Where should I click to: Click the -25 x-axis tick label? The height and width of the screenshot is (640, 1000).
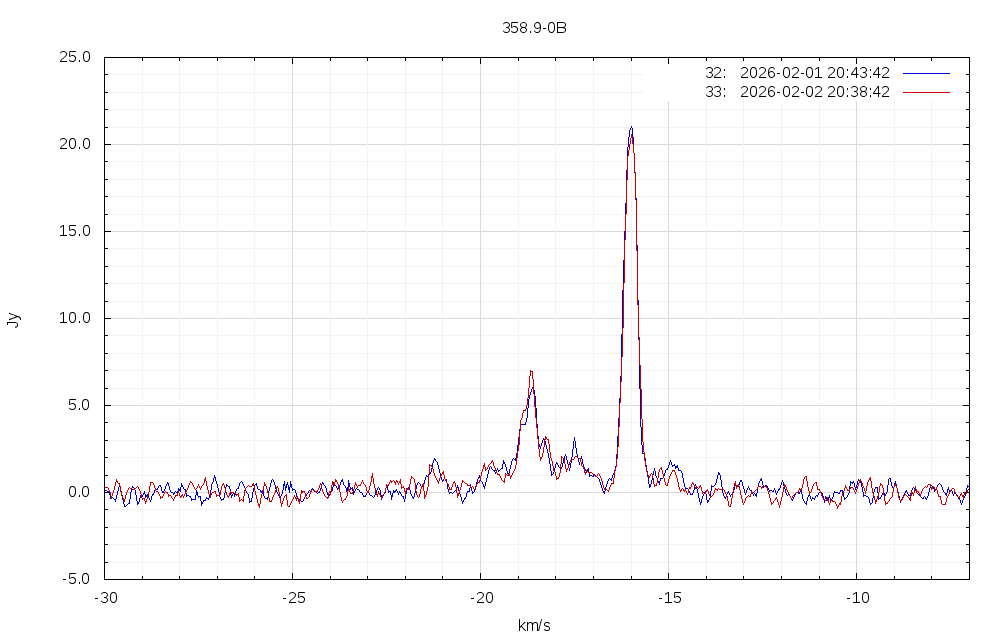(x=292, y=598)
